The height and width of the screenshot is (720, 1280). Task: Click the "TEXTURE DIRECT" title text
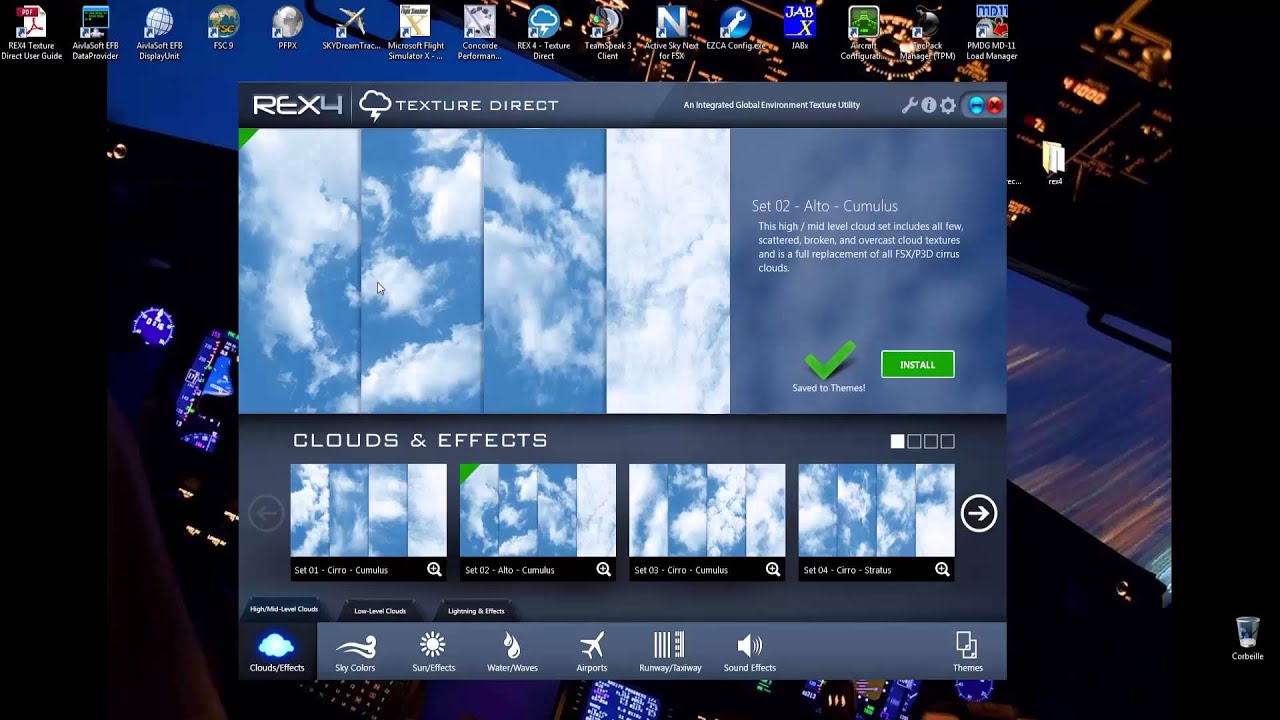point(477,105)
